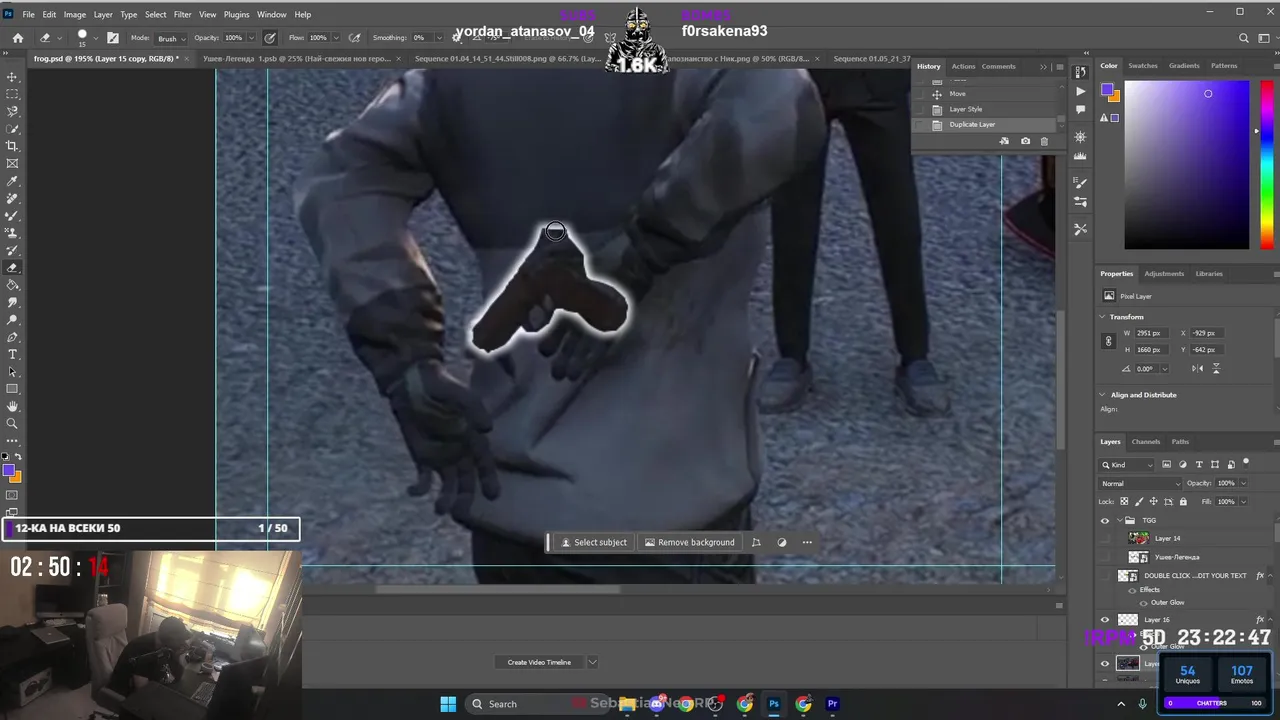1280x720 pixels.
Task: Filter layers by type layer icon
Action: click(x=1199, y=465)
